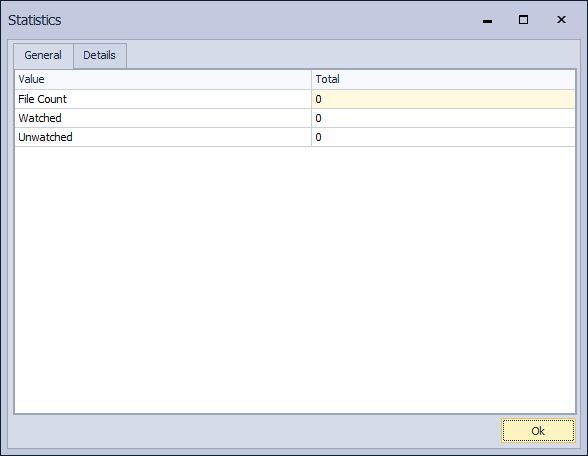Close the Statistics dialog
Image resolution: width=588 pixels, height=456 pixels.
[x=561, y=20]
